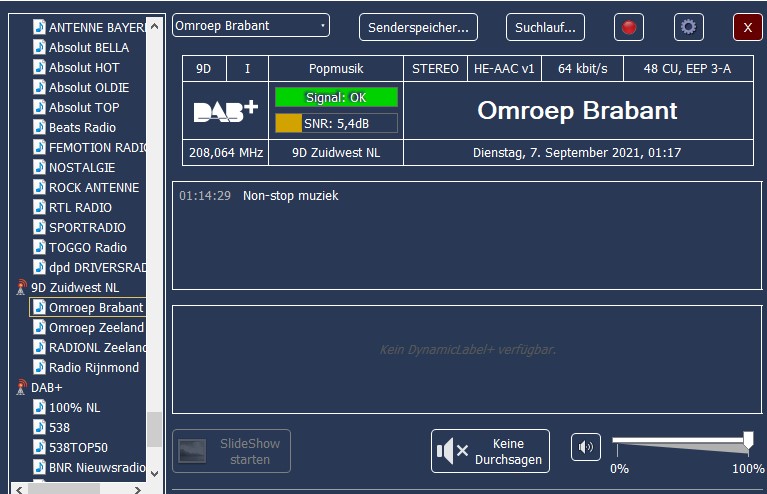Select Absolut HOT station
This screenshot has width=767, height=494.
tap(84, 68)
